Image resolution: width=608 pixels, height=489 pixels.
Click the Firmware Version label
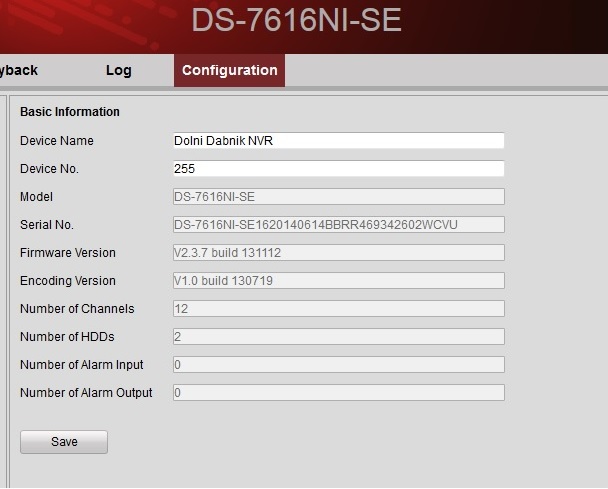tap(68, 252)
